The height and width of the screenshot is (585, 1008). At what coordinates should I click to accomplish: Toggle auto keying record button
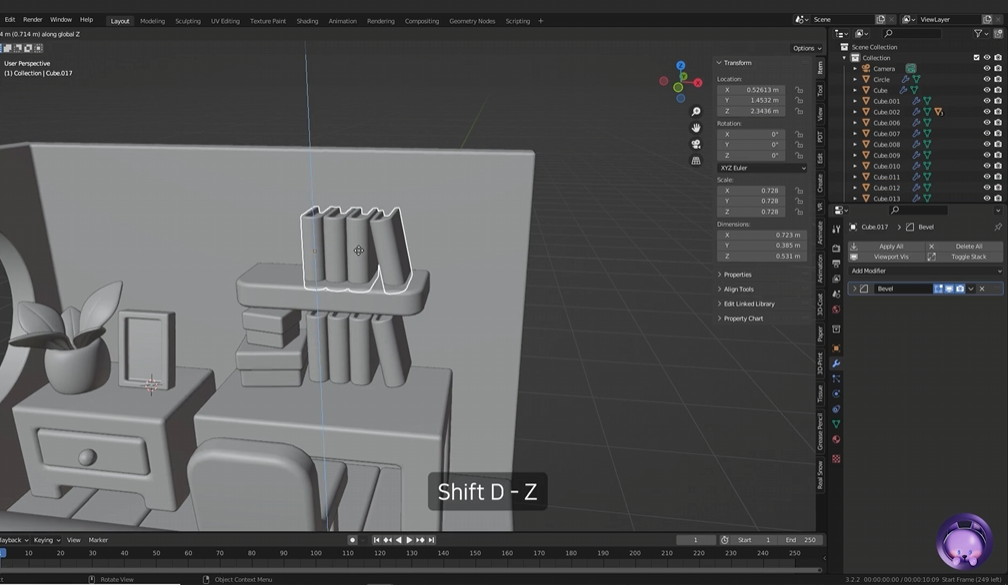point(352,540)
